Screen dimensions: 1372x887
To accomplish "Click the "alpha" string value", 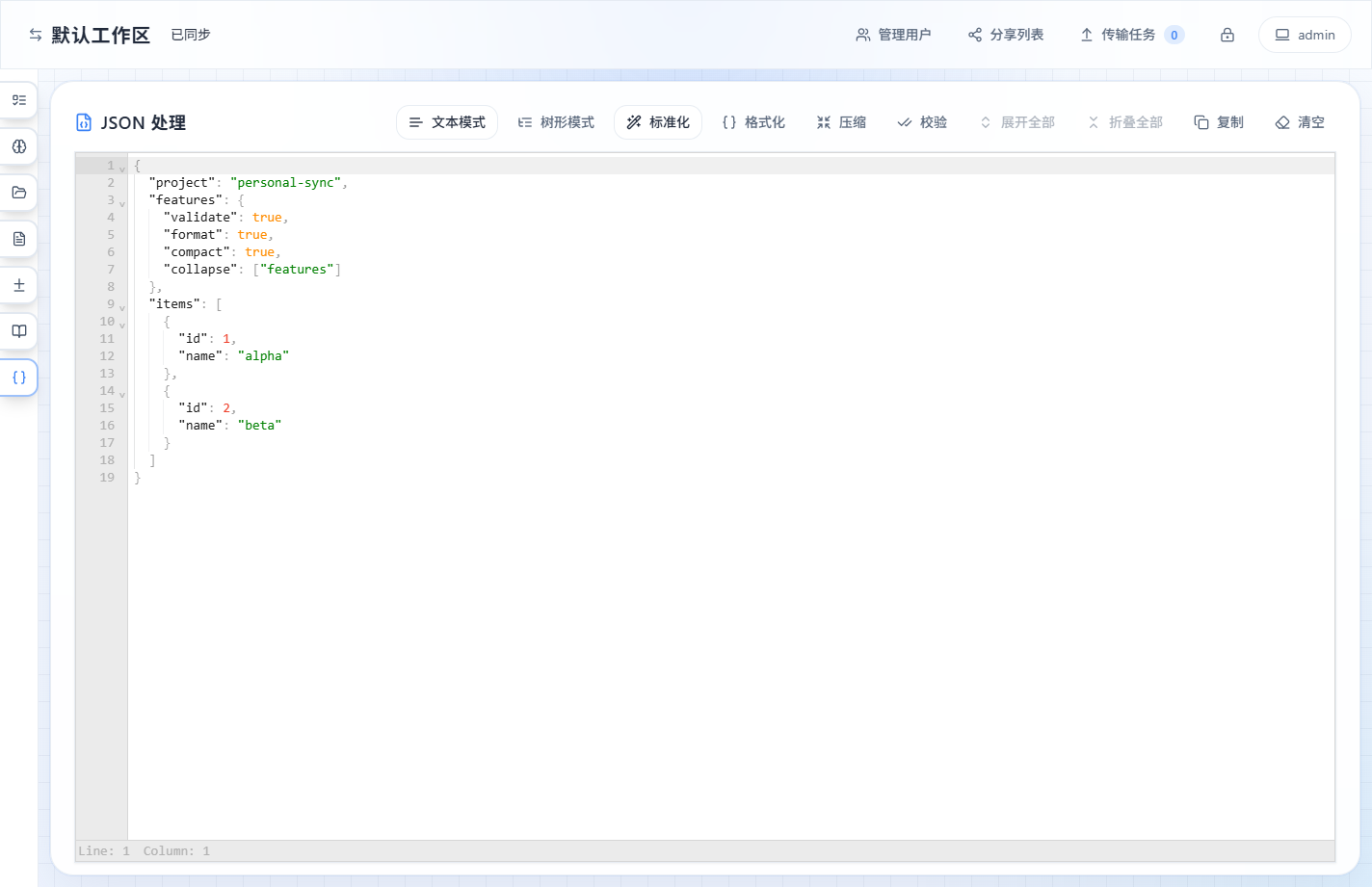I will 263,356.
